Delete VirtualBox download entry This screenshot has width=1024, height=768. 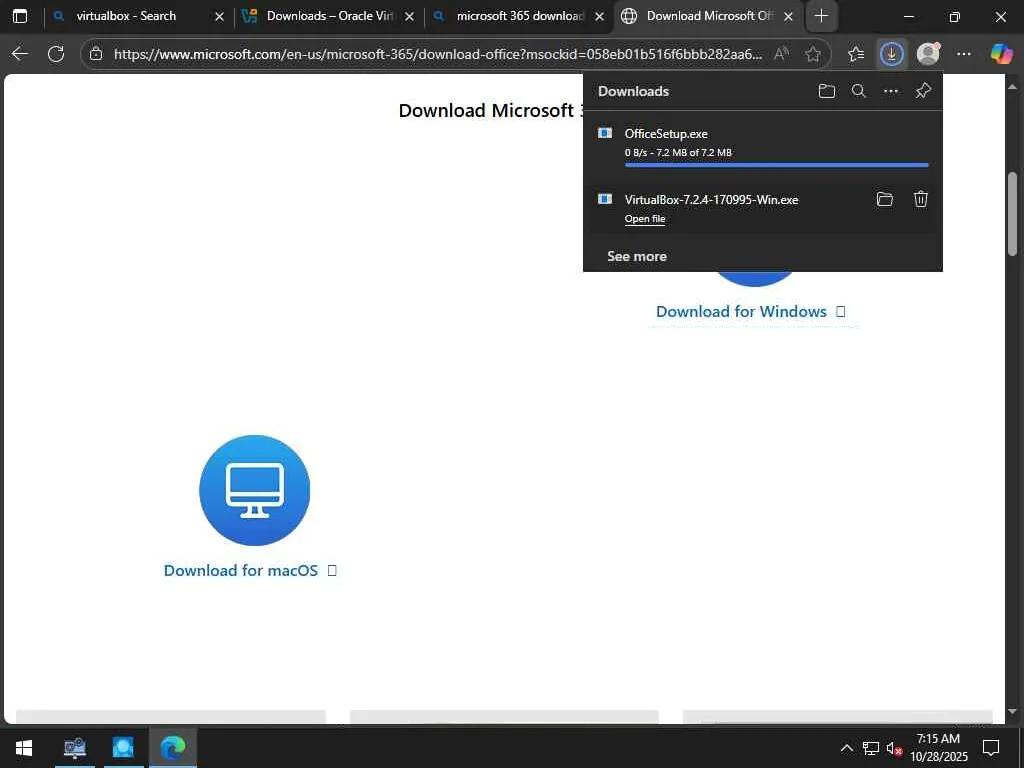pos(920,199)
